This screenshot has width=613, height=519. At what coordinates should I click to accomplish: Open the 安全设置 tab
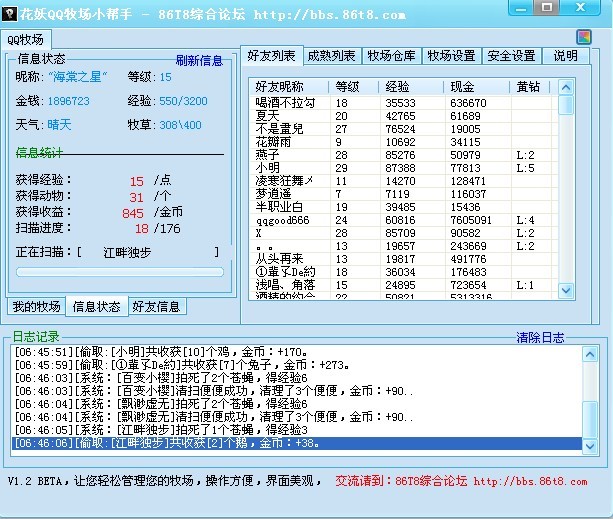[x=511, y=56]
